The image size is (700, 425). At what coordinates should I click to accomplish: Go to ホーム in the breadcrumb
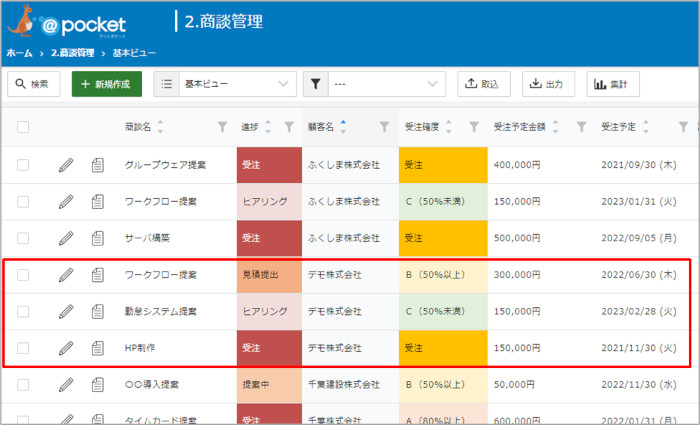(20, 53)
